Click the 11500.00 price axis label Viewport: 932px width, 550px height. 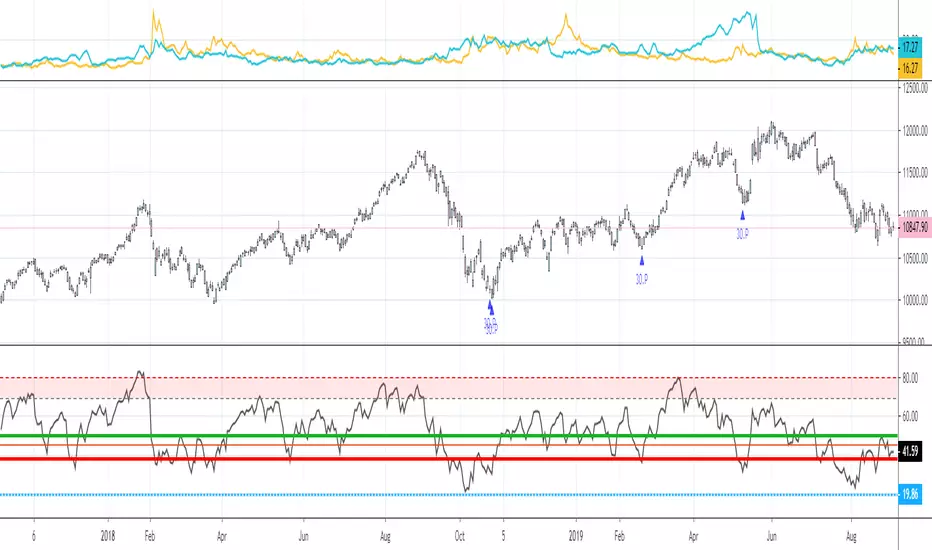(915, 173)
